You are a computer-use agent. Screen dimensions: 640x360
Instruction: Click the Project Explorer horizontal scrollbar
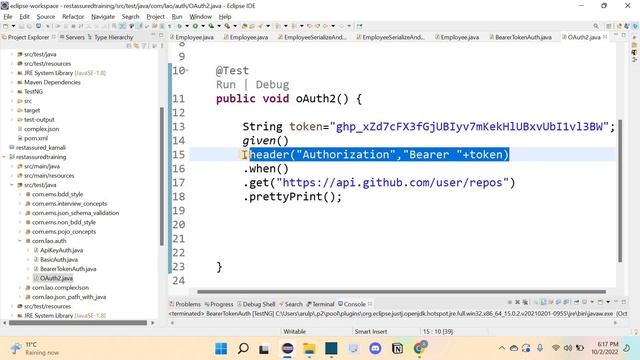point(78,323)
